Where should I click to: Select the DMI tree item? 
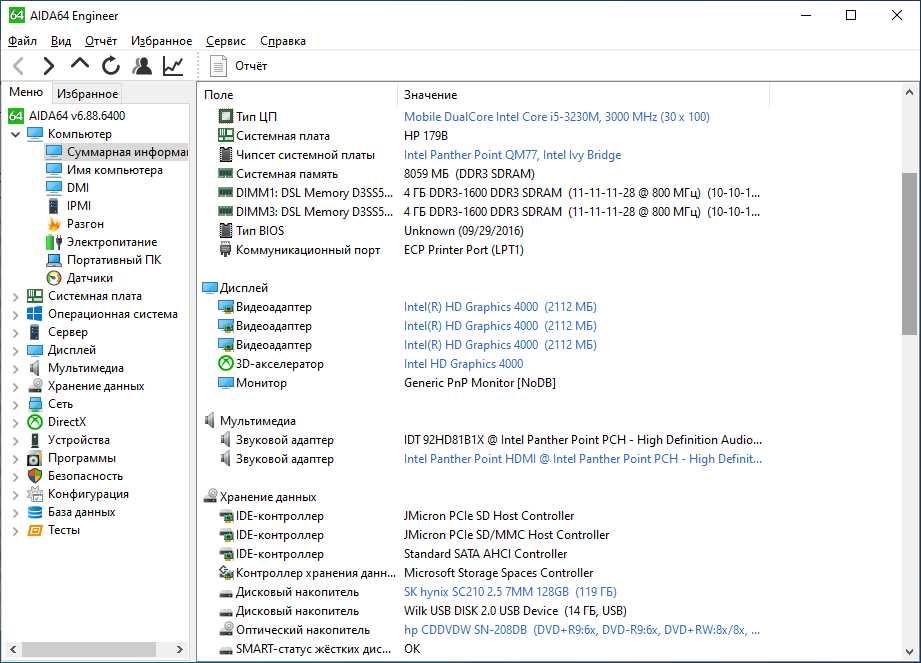point(78,187)
